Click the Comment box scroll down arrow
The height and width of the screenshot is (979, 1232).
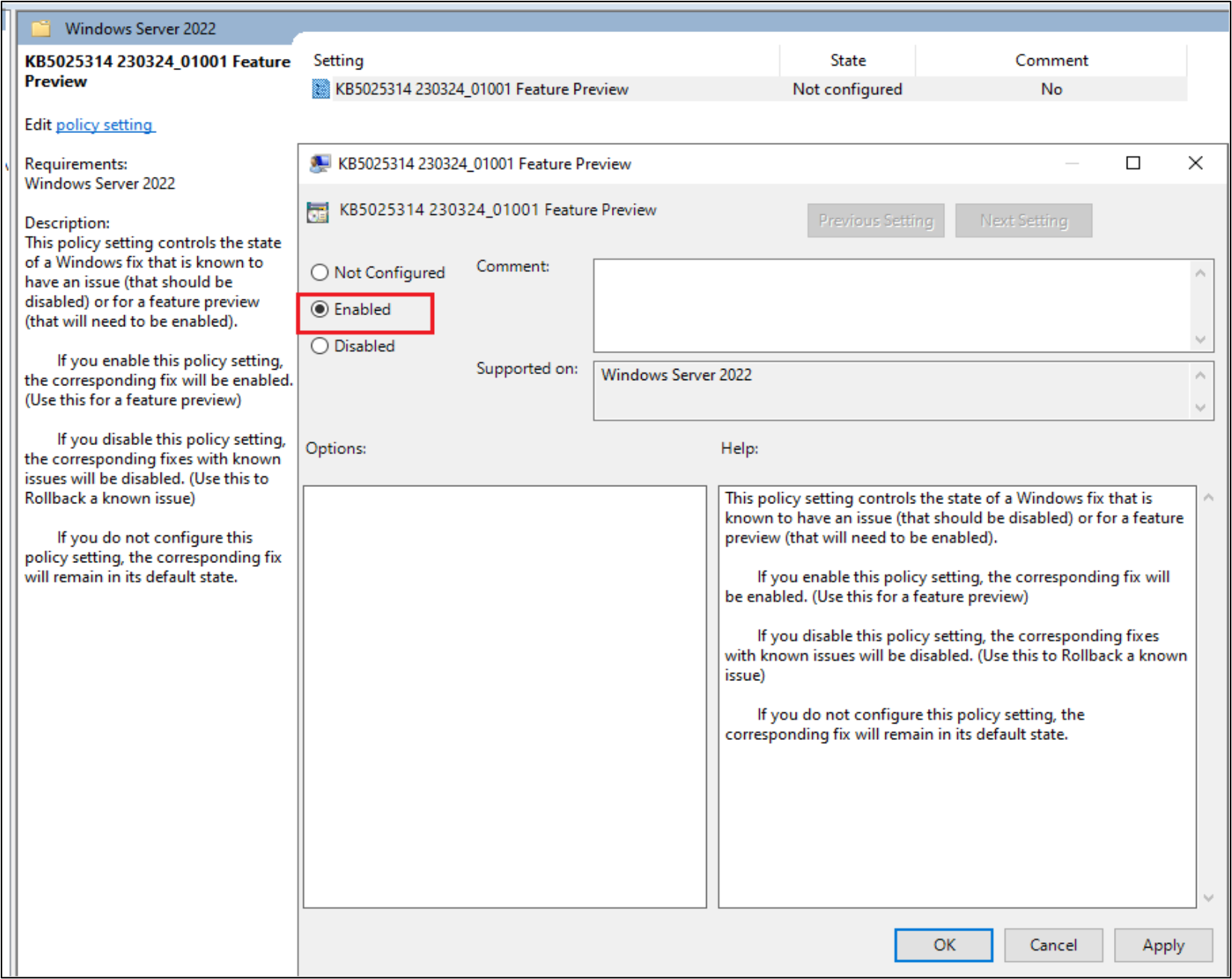coord(1201,340)
